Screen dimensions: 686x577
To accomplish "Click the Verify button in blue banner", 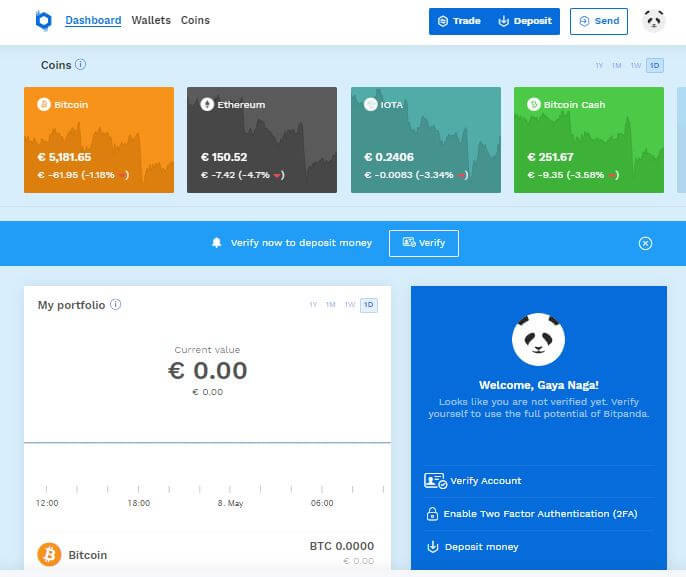I will tap(423, 243).
